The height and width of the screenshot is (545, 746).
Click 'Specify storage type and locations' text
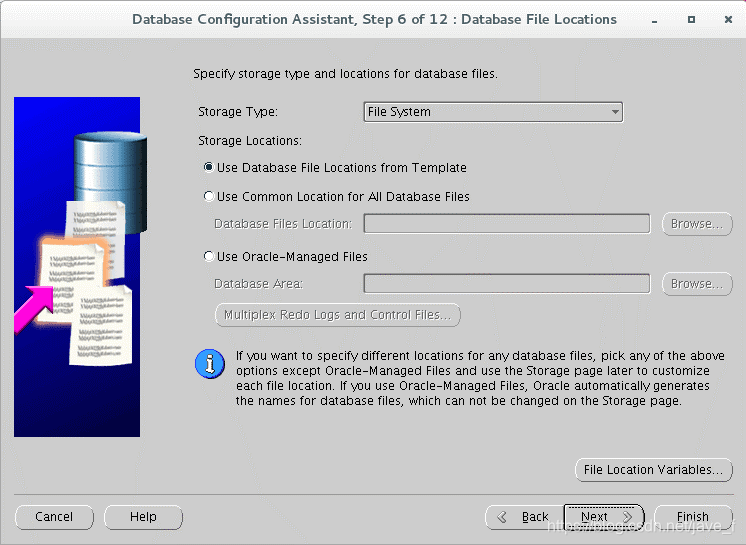click(345, 74)
